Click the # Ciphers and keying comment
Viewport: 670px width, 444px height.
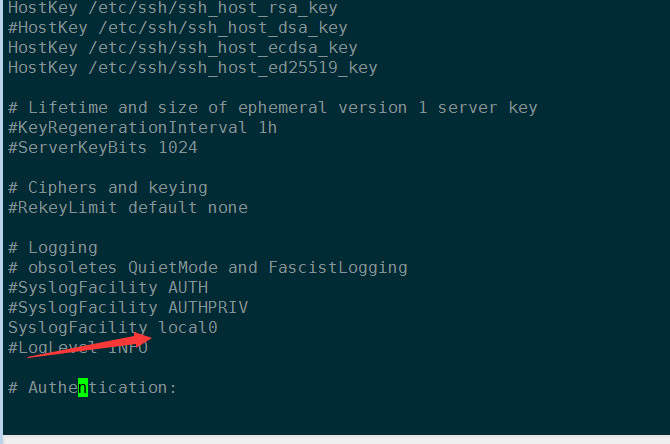(108, 188)
